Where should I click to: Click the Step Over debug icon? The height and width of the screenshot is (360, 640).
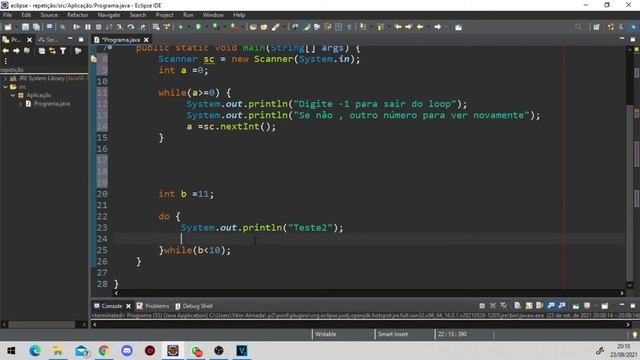click(131, 27)
